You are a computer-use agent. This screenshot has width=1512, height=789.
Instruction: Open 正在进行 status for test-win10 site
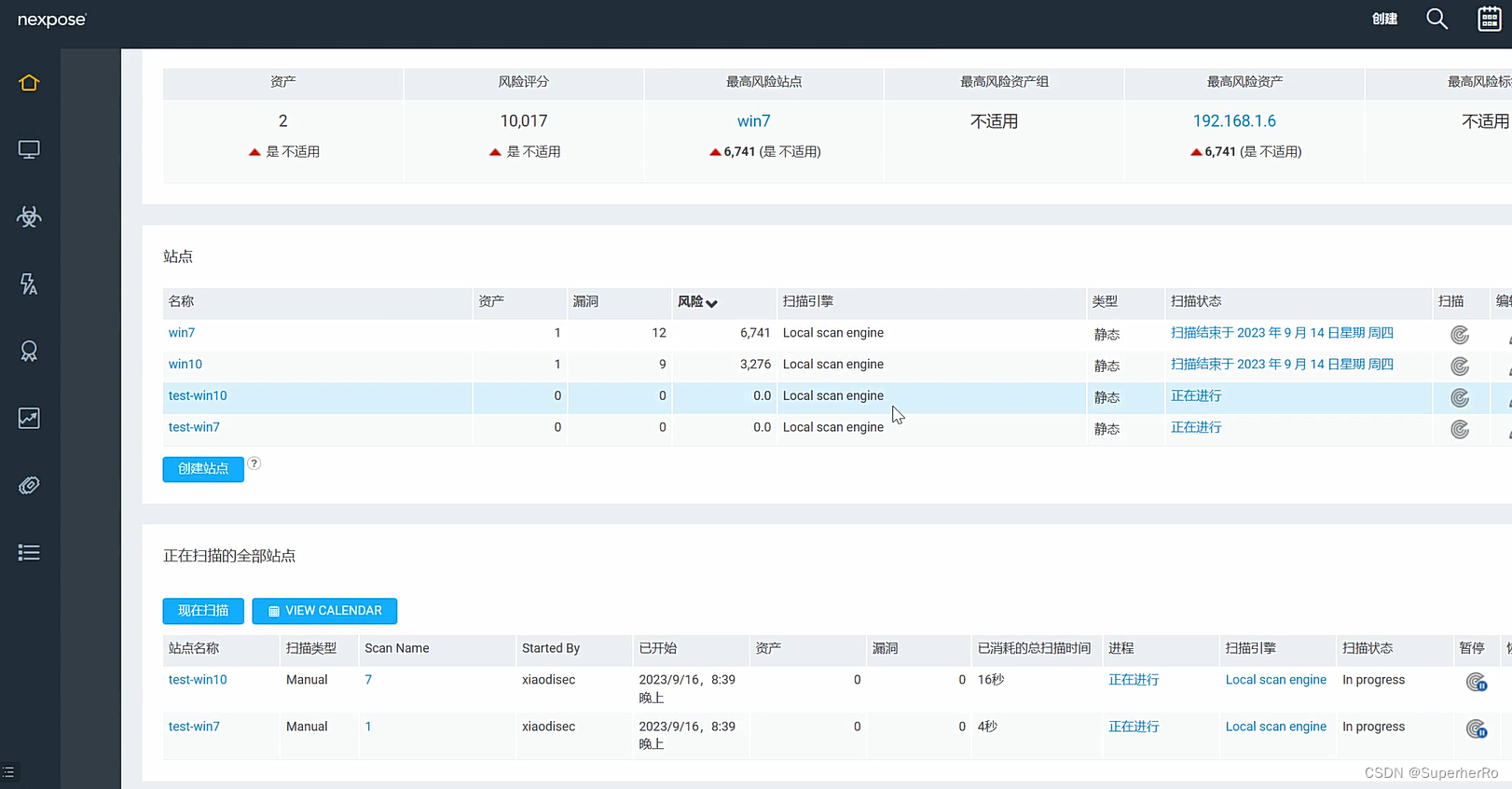coord(1196,396)
